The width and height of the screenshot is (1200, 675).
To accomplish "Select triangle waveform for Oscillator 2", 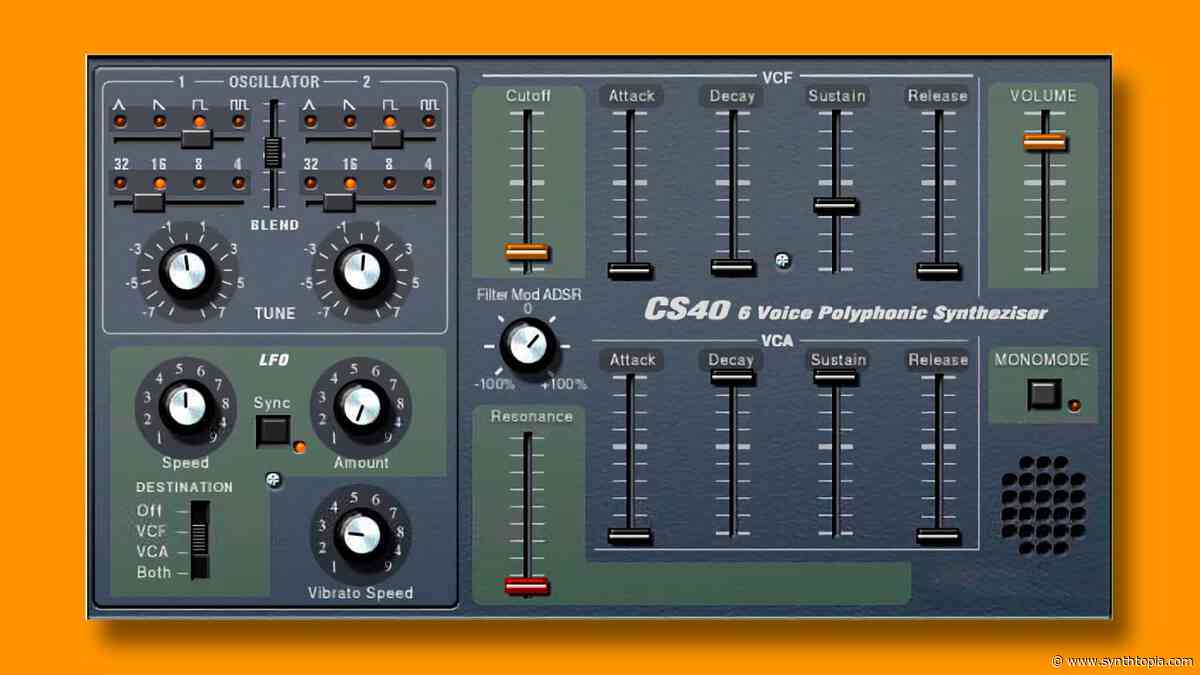I will pyautogui.click(x=311, y=121).
